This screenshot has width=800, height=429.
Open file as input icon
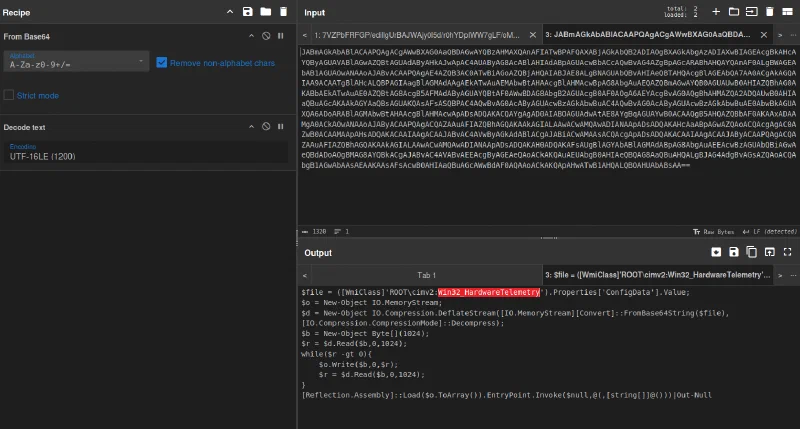tap(752, 12)
